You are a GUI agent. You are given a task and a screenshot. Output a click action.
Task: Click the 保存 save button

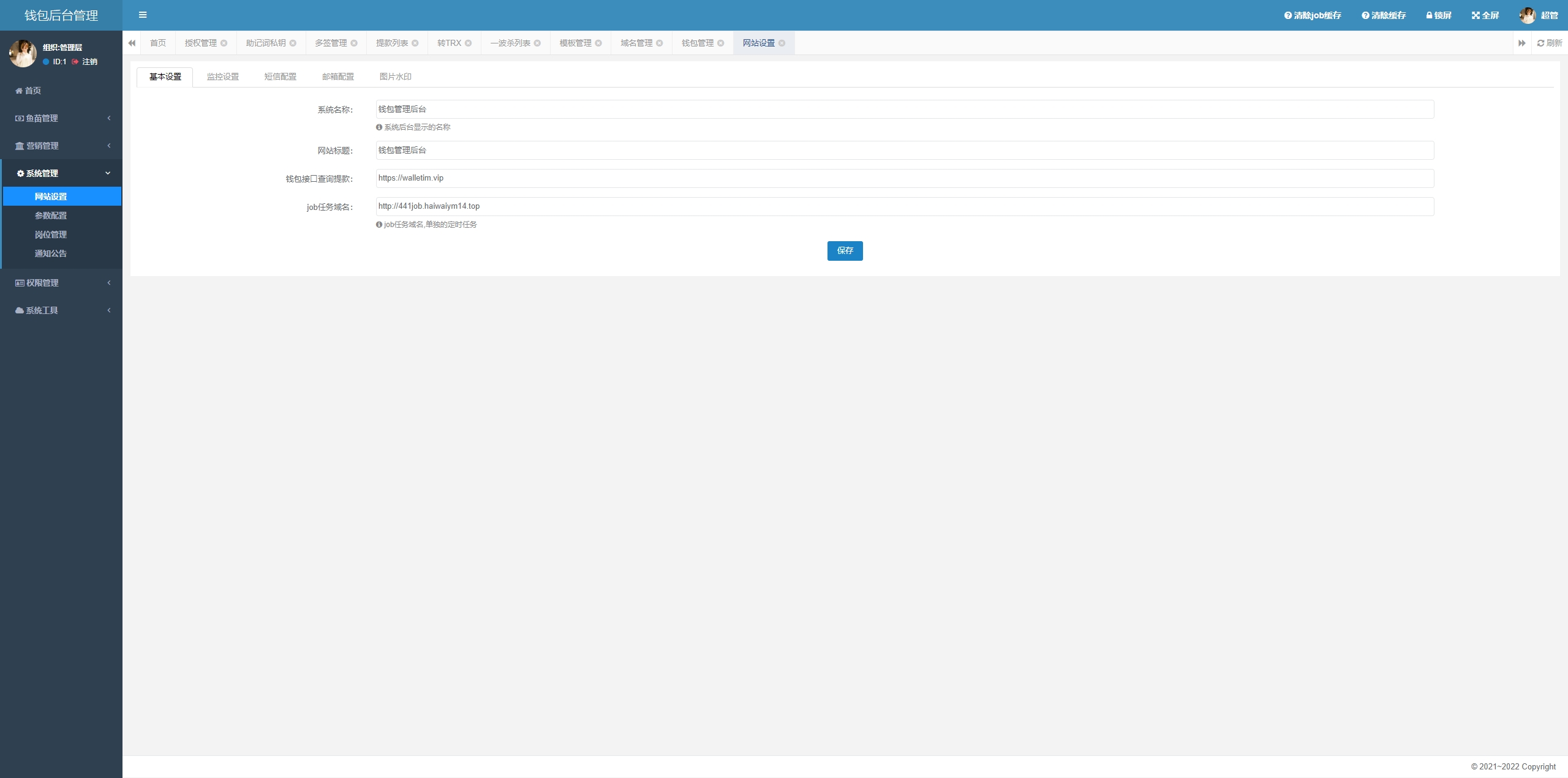[845, 250]
